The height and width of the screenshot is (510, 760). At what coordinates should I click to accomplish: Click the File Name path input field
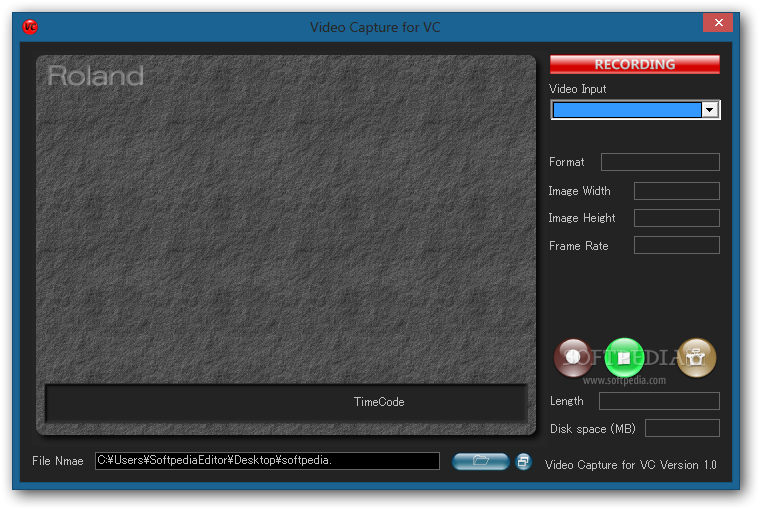(x=267, y=461)
